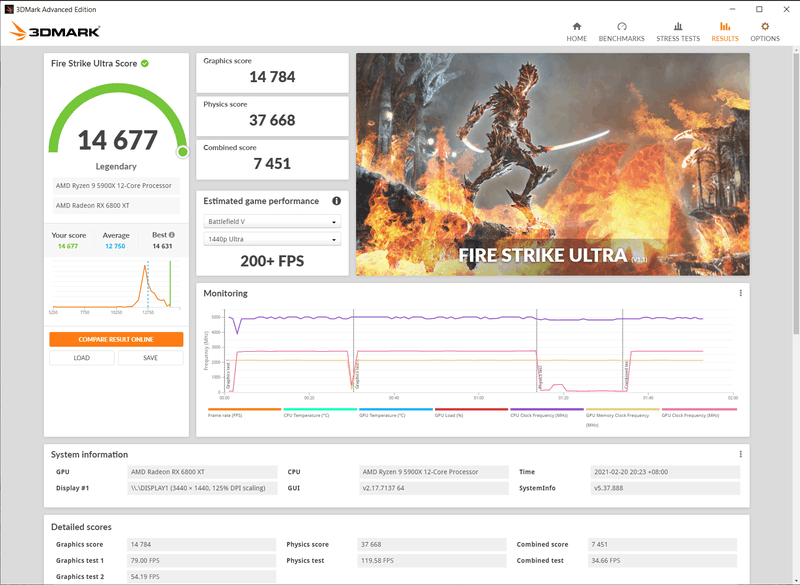Click the Best 14 631 value

coord(162,246)
